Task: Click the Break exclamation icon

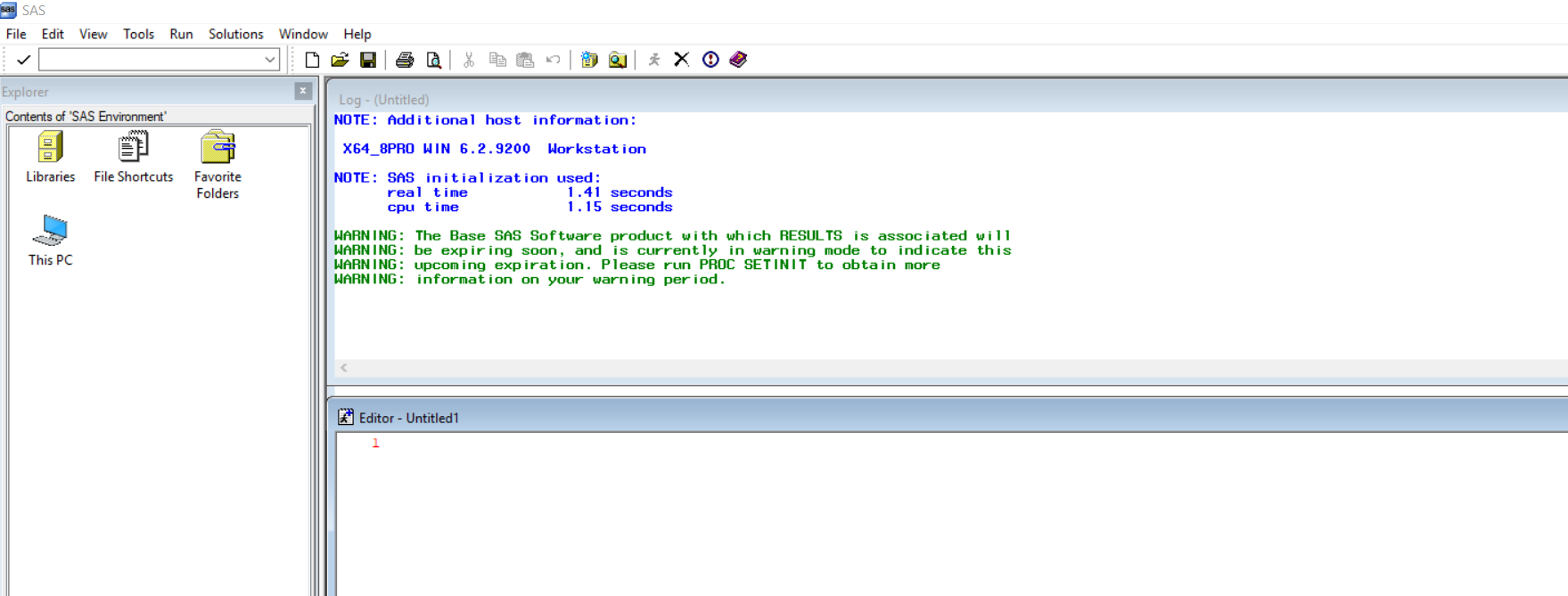Action: [x=710, y=60]
